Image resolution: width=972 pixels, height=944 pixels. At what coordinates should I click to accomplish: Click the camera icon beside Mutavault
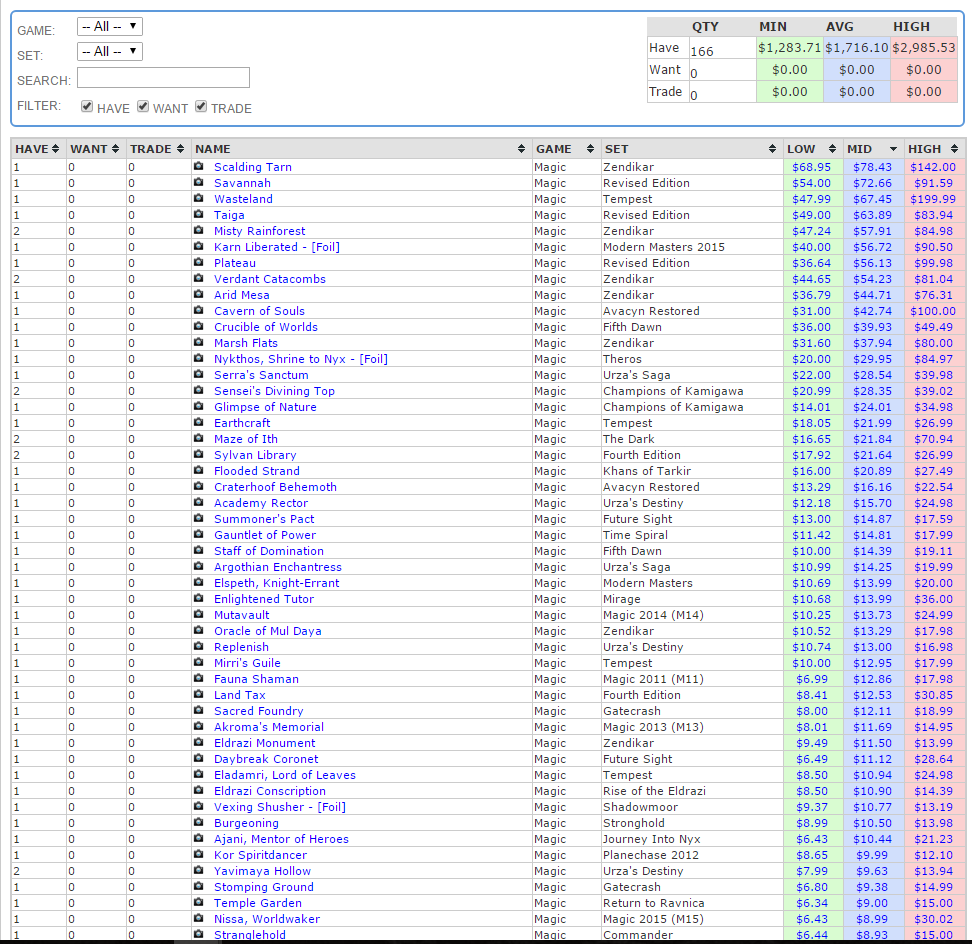tap(198, 614)
